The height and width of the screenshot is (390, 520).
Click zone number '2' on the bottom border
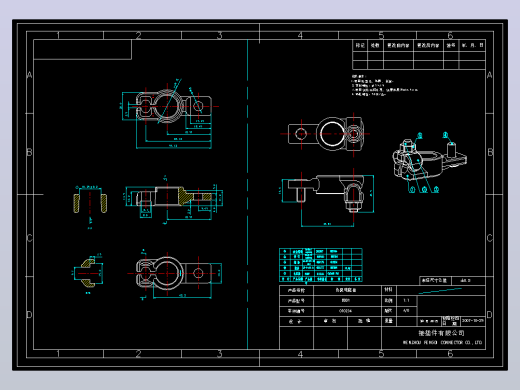click(138, 354)
